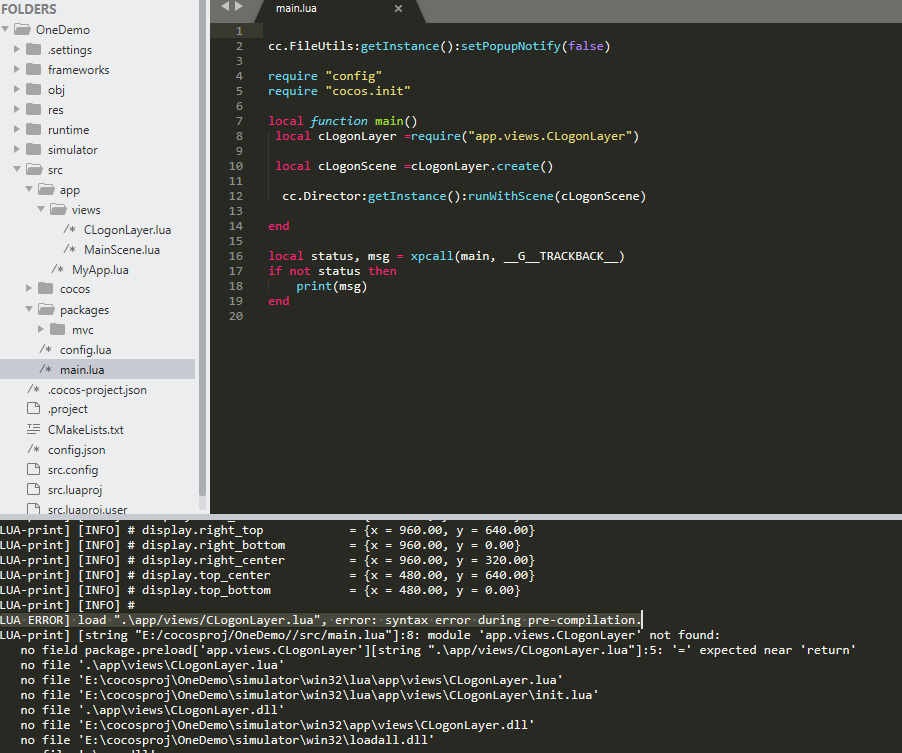Open config.lua under src
The image size is (902, 753).
click(86, 350)
